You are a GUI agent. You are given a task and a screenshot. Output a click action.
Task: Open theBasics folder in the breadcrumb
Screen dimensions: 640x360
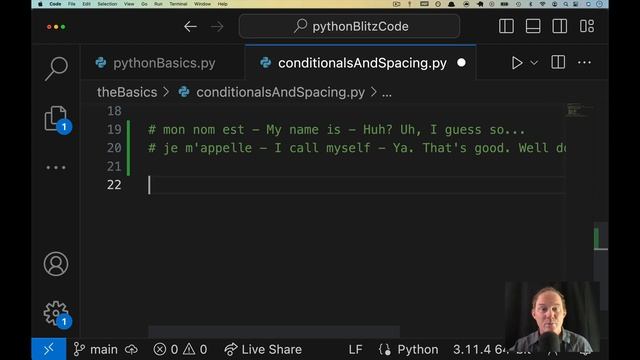tap(127, 92)
